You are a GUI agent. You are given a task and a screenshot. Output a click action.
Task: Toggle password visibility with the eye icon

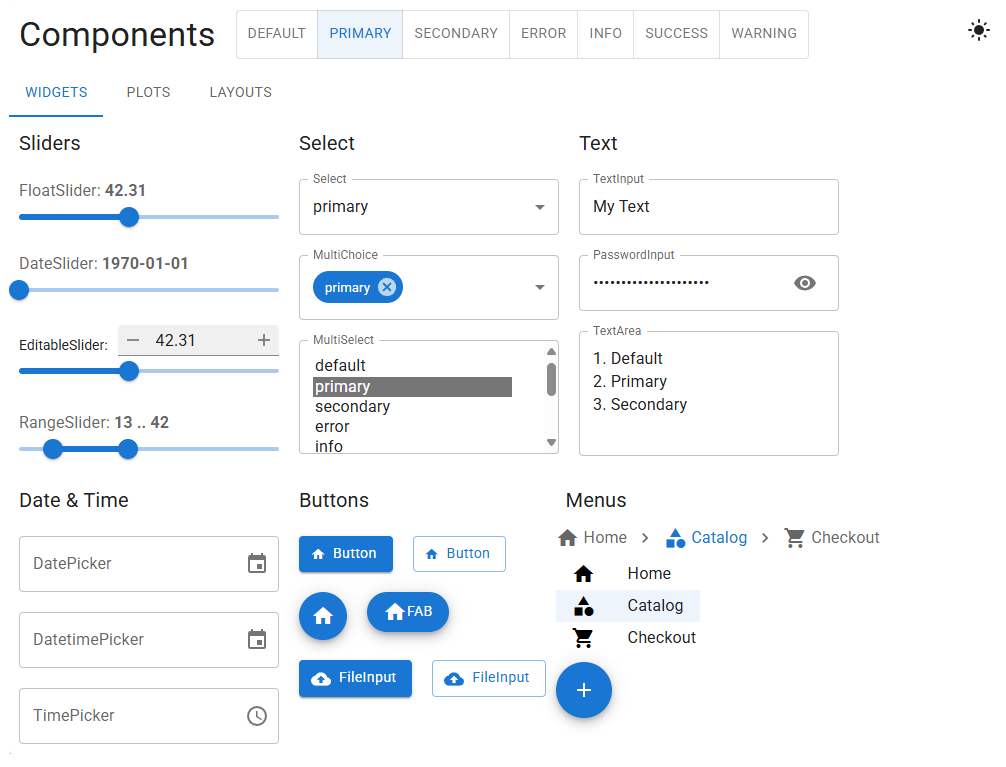(804, 283)
